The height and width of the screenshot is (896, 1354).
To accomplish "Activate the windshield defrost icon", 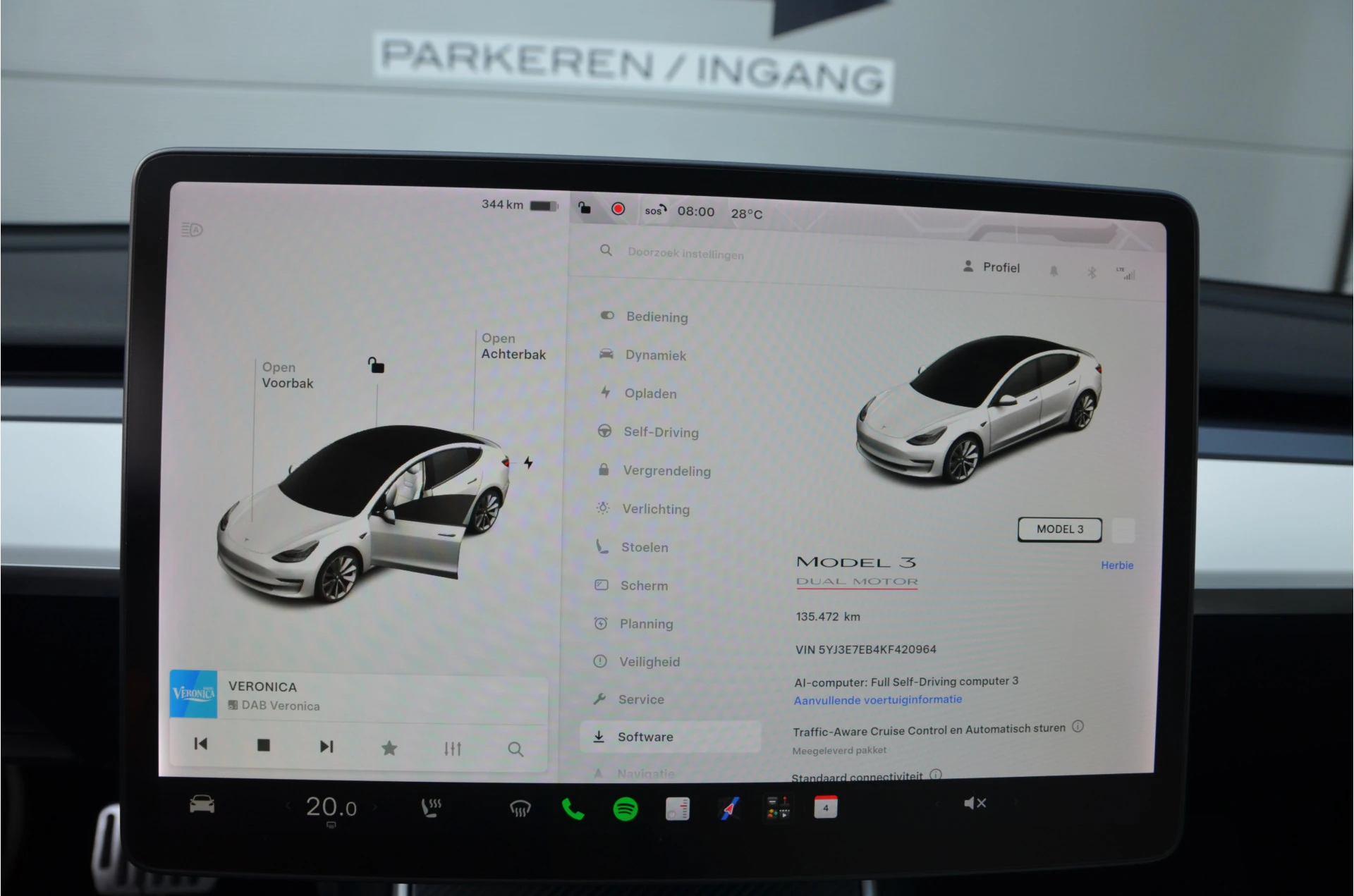I will click(x=520, y=809).
